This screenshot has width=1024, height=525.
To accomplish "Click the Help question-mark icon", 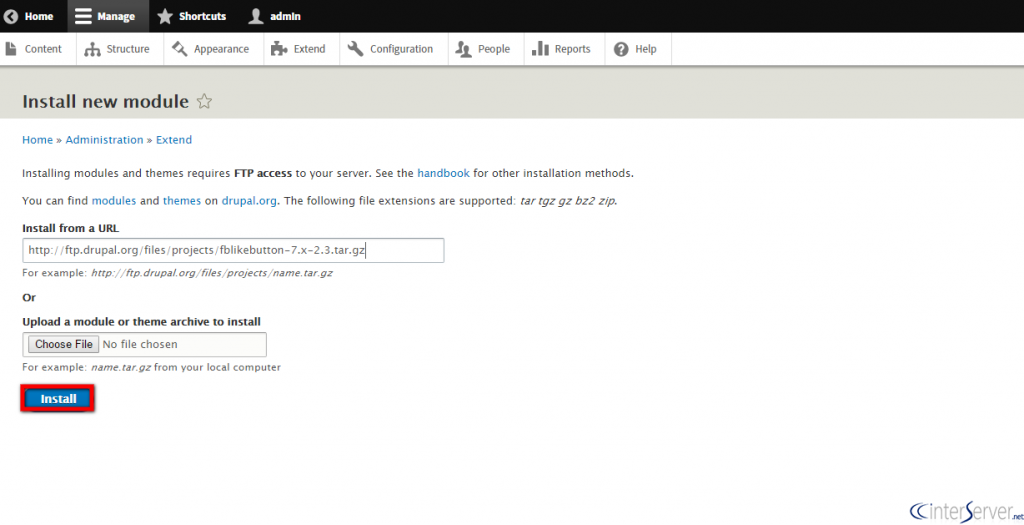I will coord(621,49).
